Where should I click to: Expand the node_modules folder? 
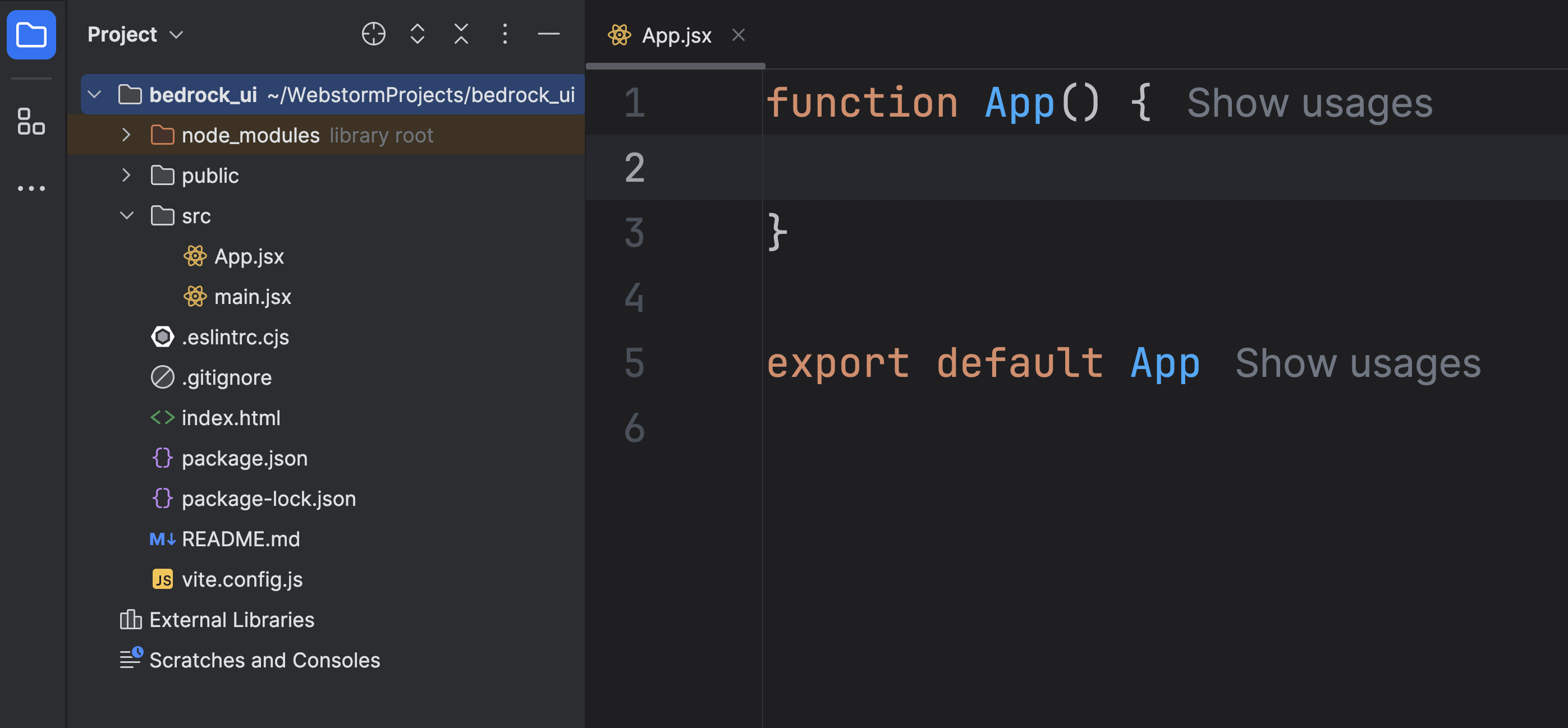coord(126,135)
